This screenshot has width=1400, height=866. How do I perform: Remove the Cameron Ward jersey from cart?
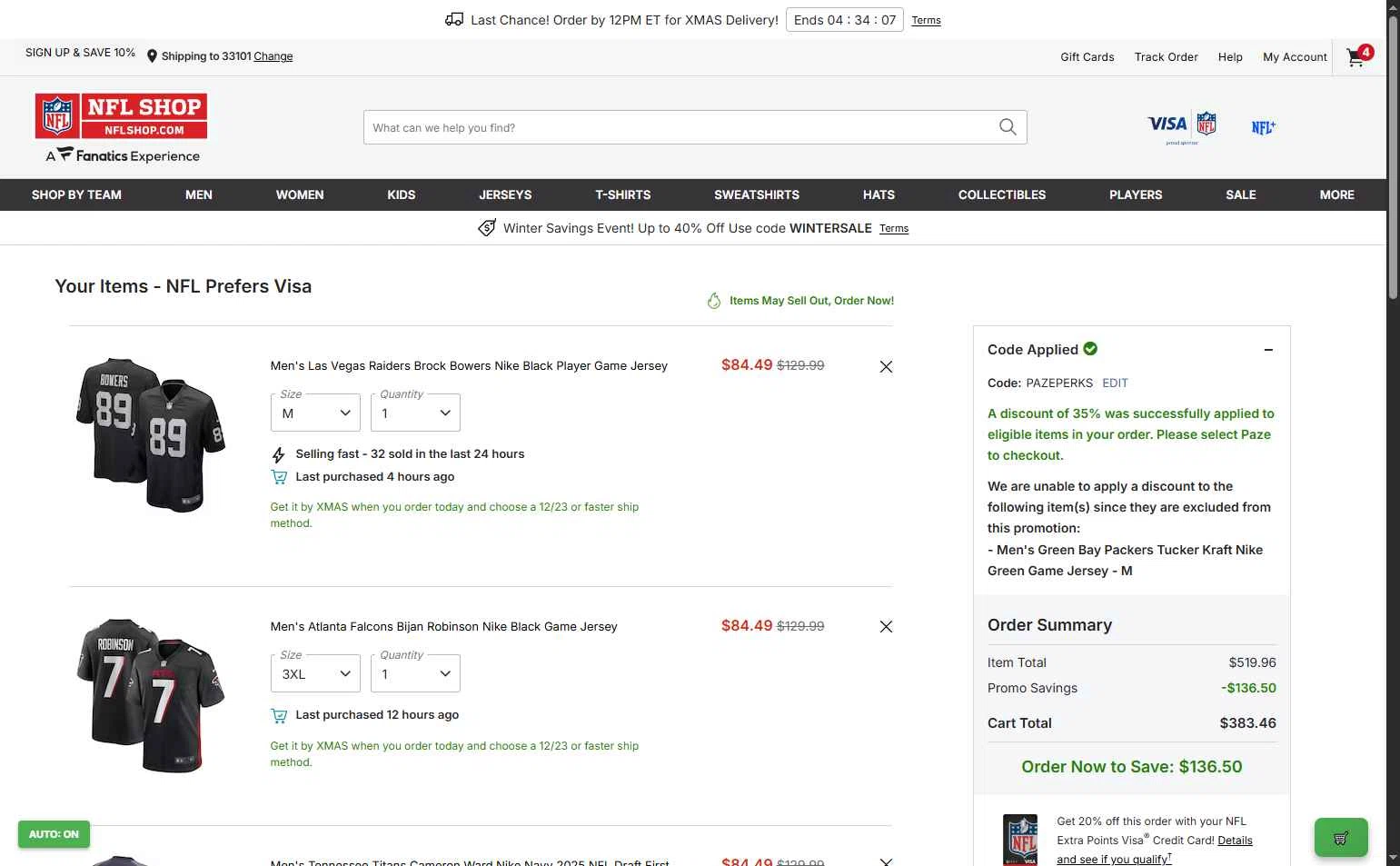(886, 861)
